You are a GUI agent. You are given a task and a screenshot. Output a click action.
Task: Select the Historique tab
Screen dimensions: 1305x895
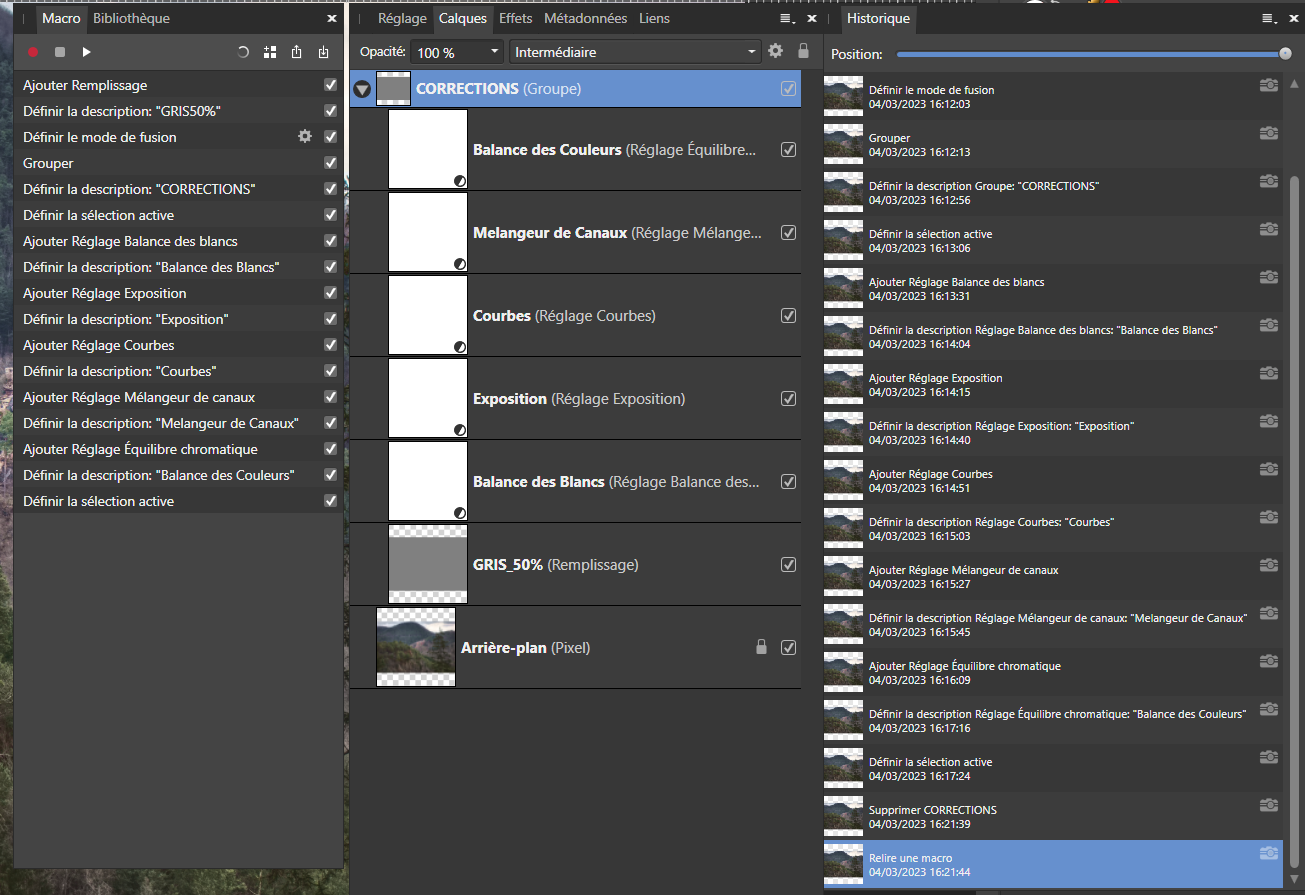[878, 18]
